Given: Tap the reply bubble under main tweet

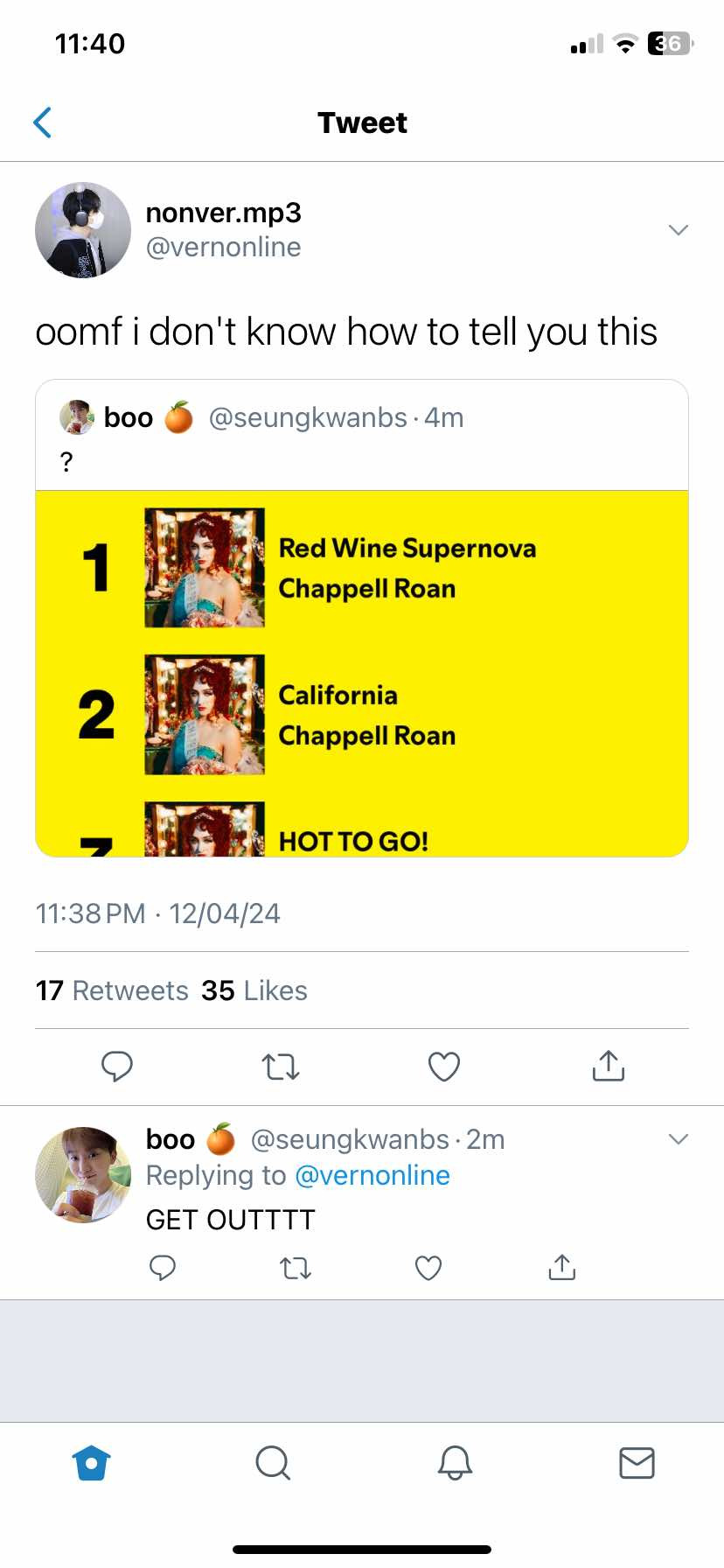Looking at the screenshot, I should (116, 1066).
